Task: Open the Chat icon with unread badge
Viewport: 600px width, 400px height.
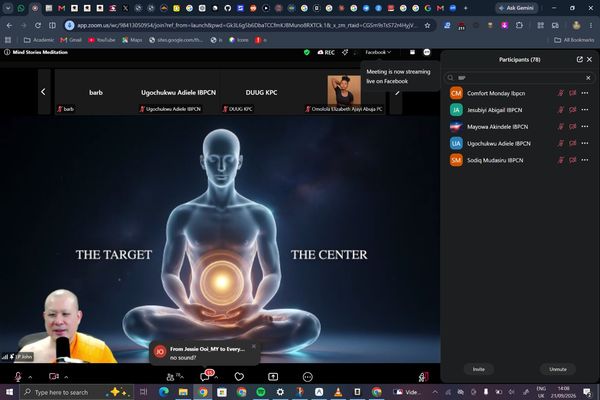Action: [x=205, y=376]
